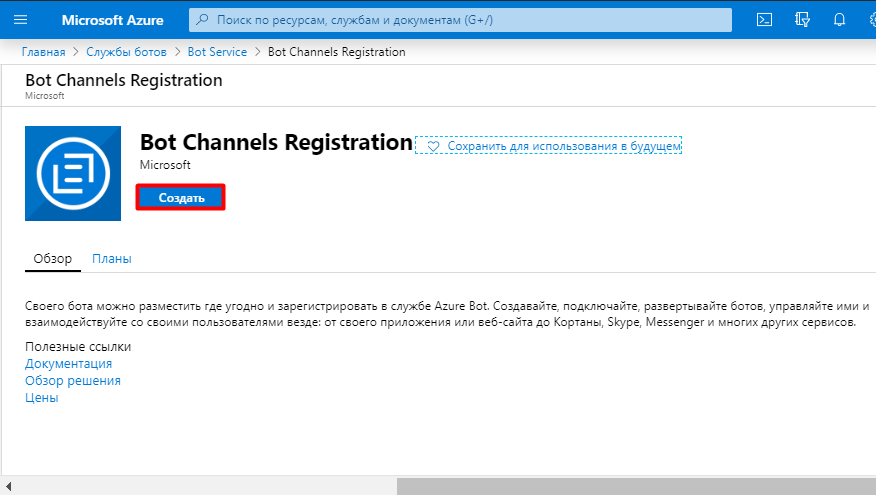876x495 pixels.
Task: Click the Microsoft Azure home title
Action: (112, 20)
